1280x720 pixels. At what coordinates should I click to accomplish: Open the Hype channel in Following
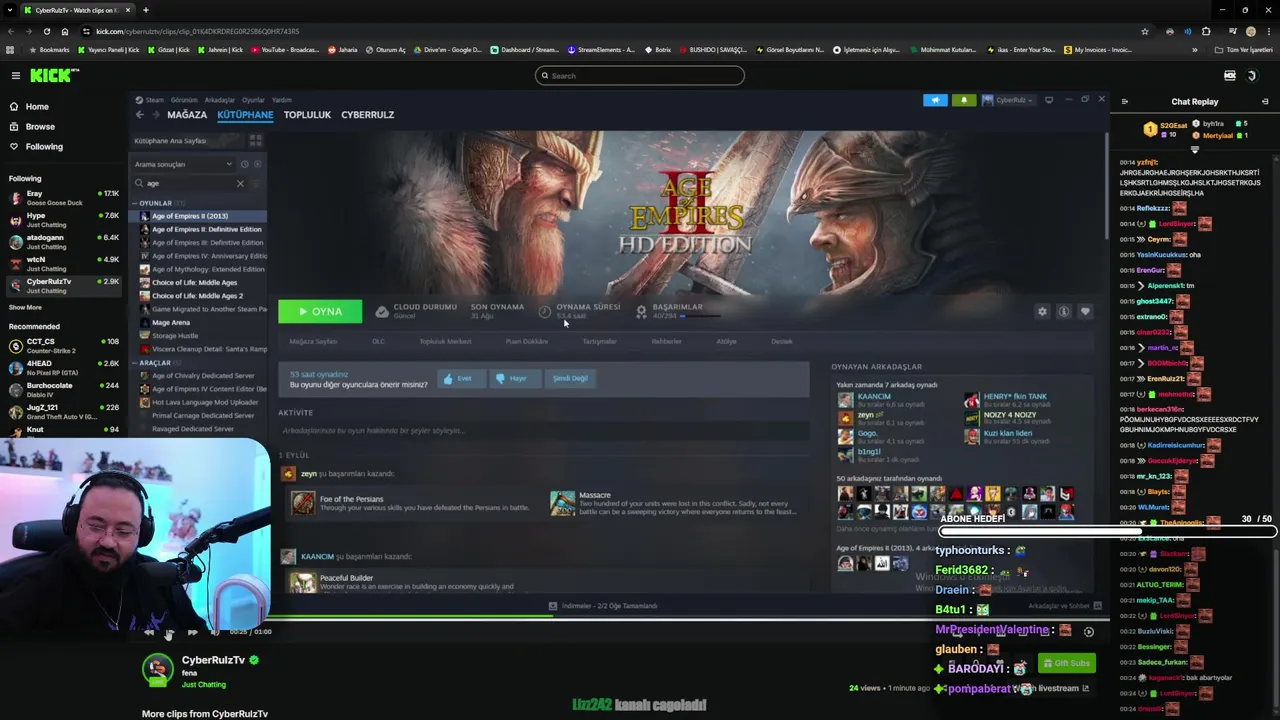62,219
